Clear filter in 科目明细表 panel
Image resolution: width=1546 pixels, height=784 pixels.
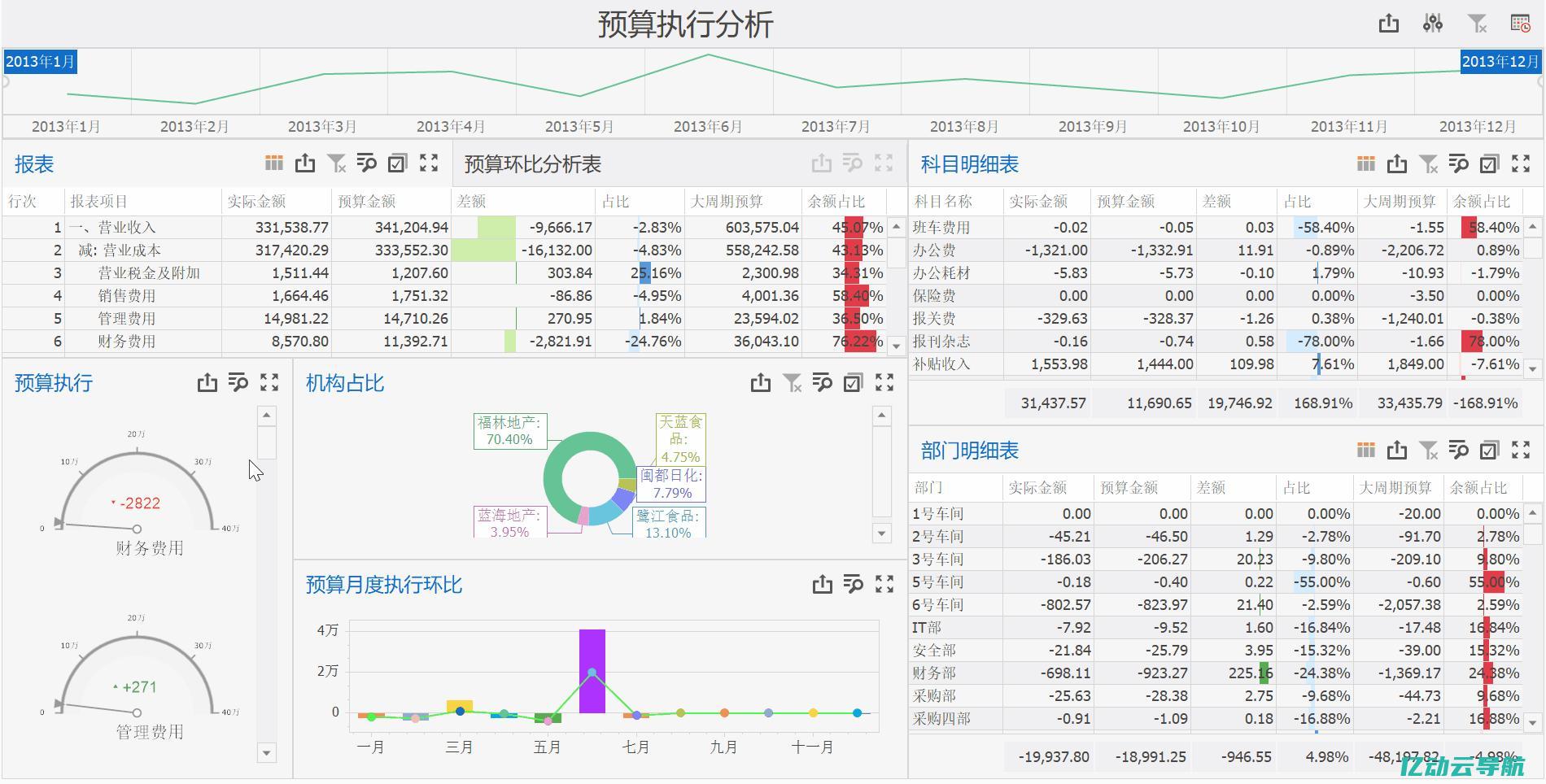pyautogui.click(x=1428, y=164)
